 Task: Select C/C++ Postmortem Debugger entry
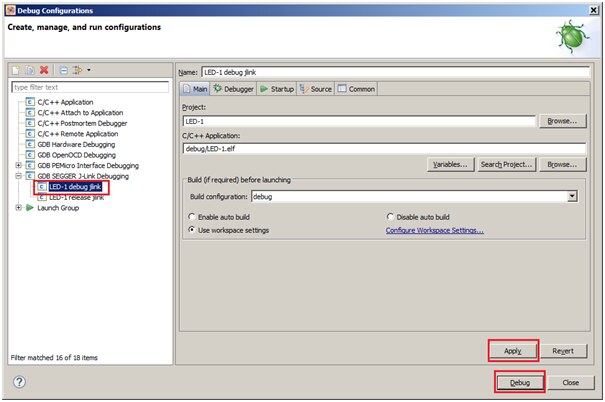(x=82, y=123)
